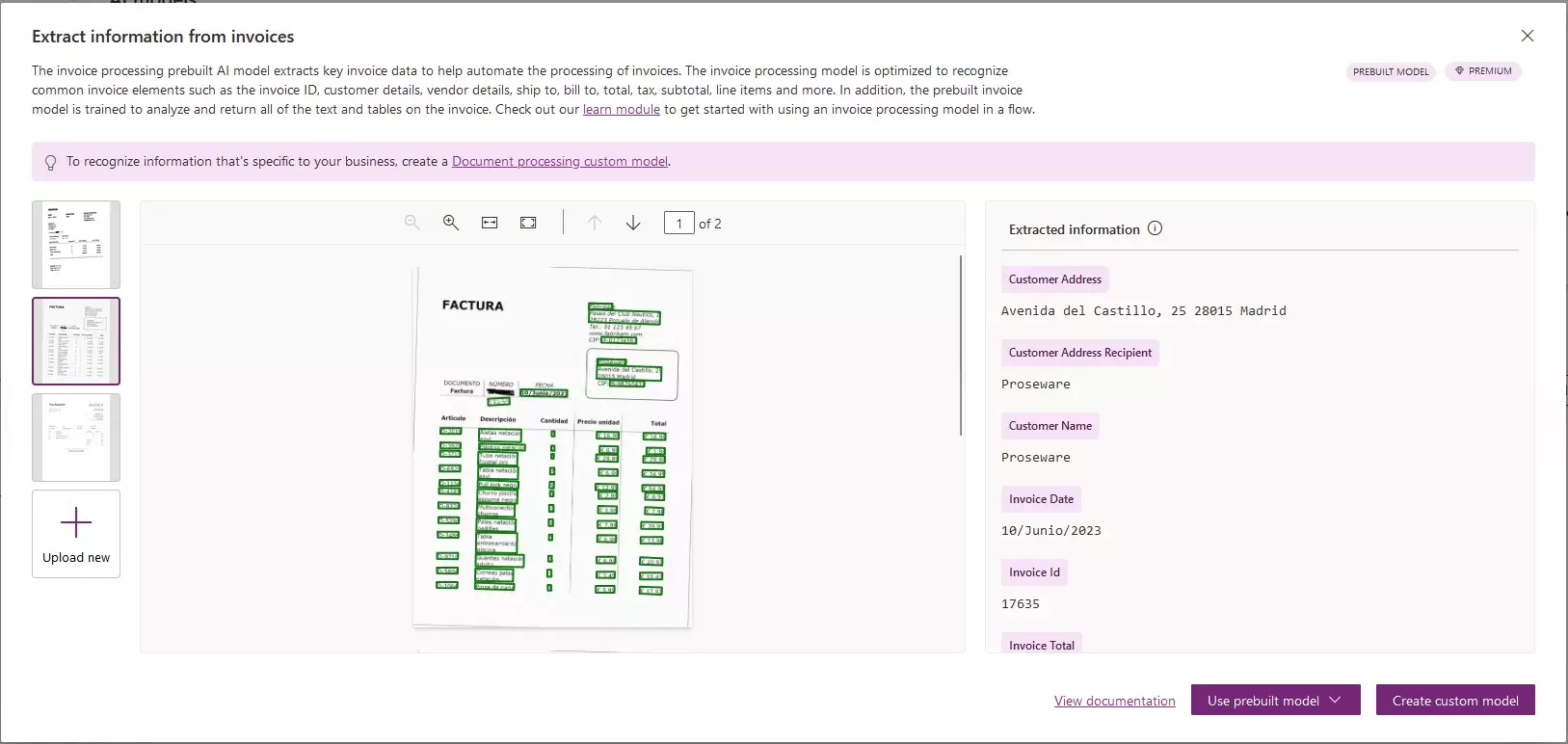Viewport: 1568px width, 744px height.
Task: Select the third invoice sample thumbnail
Action: [76, 438]
